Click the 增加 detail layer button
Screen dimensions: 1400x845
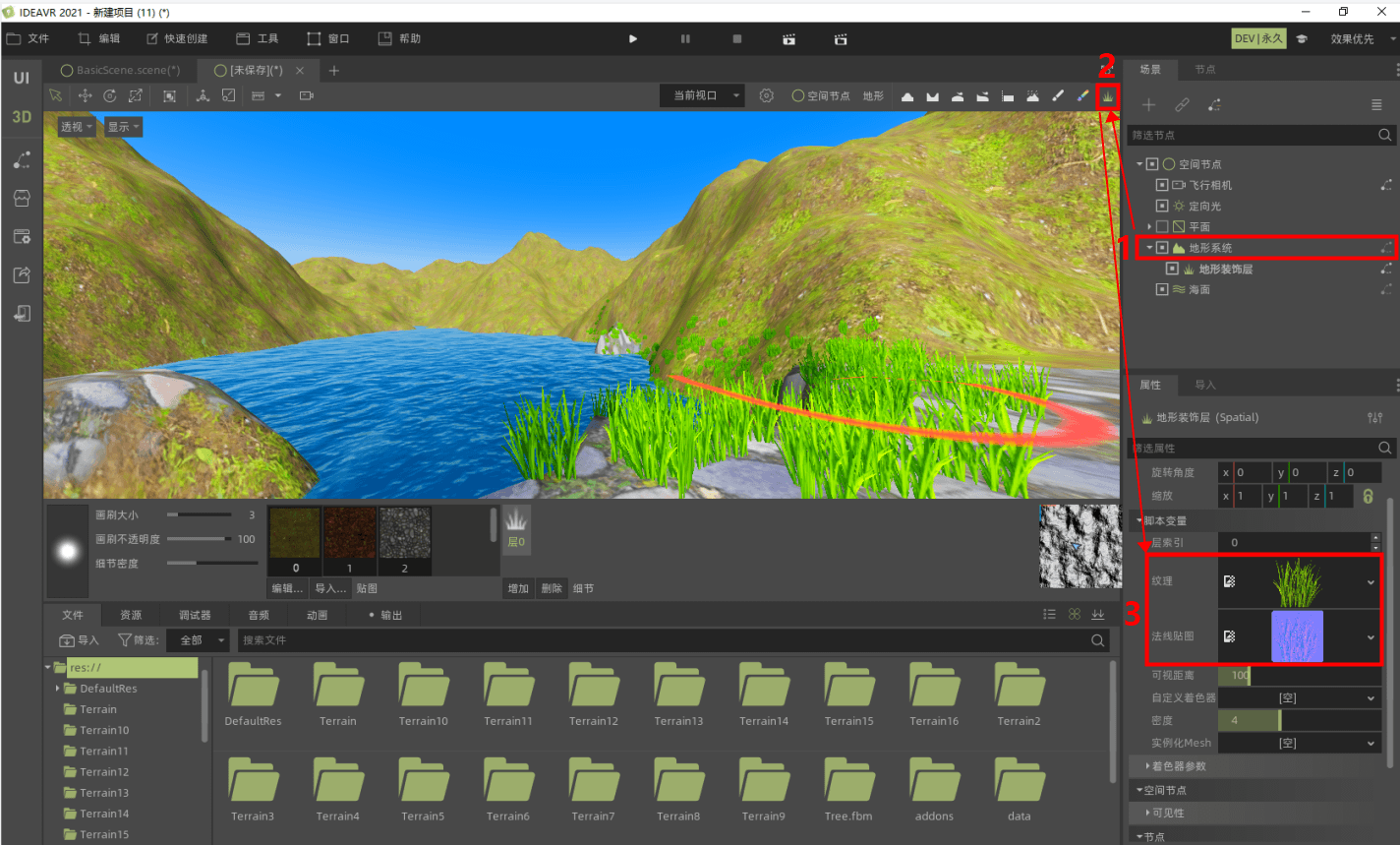[x=518, y=588]
